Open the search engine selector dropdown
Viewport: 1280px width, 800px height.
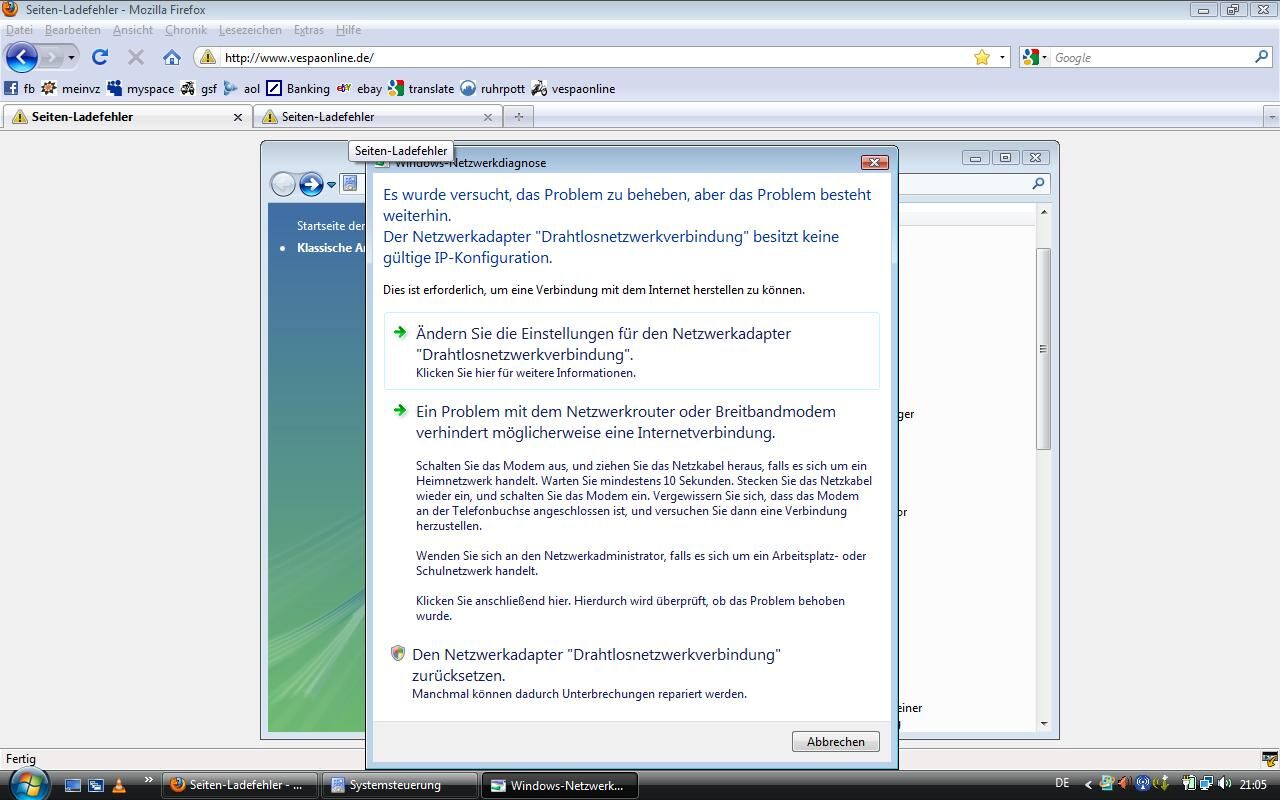click(x=1035, y=57)
